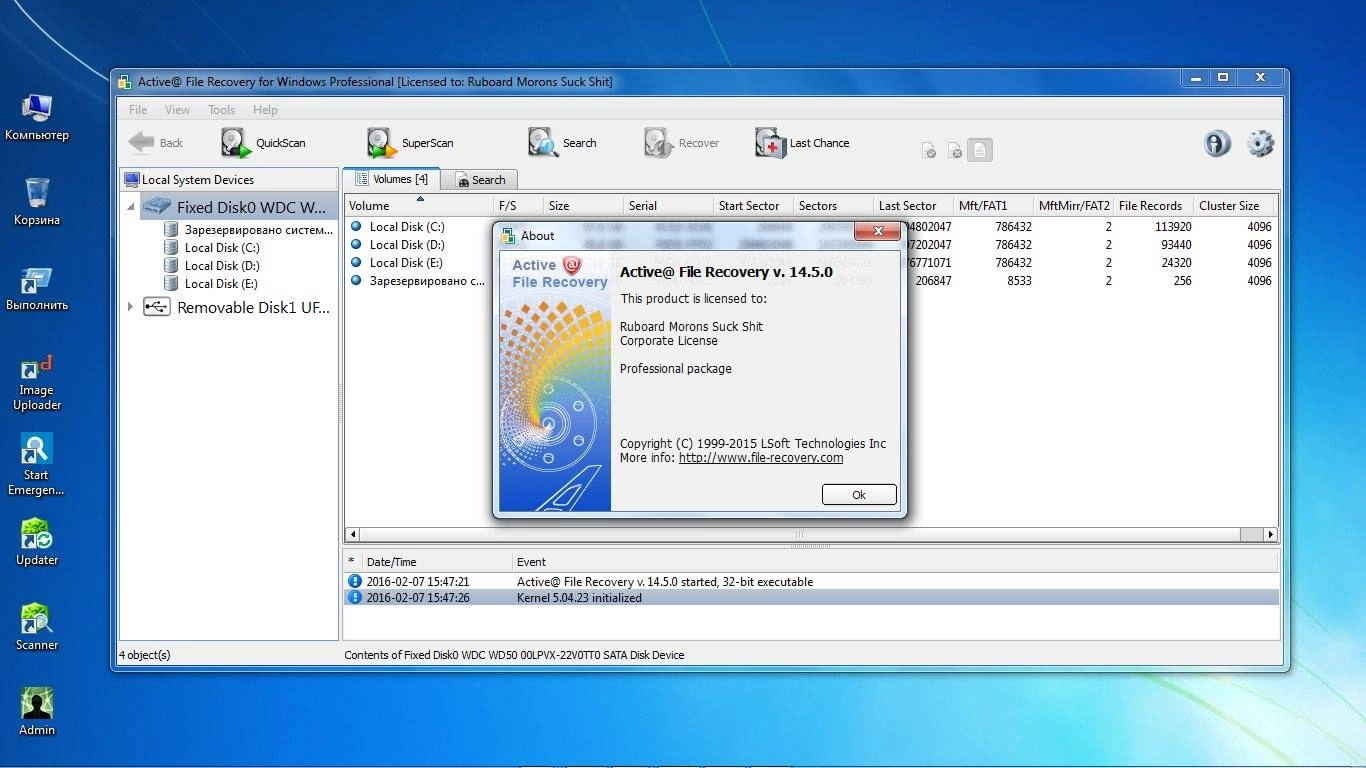Collapse the Fixed Disk0 tree node

(x=130, y=207)
